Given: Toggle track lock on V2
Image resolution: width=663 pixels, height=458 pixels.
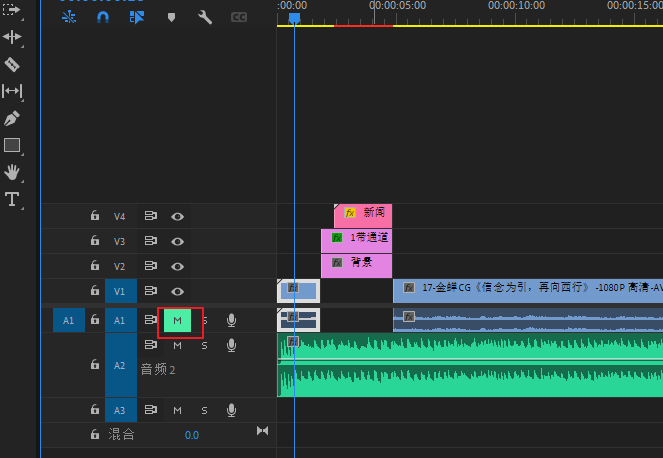Looking at the screenshot, I should click(94, 267).
